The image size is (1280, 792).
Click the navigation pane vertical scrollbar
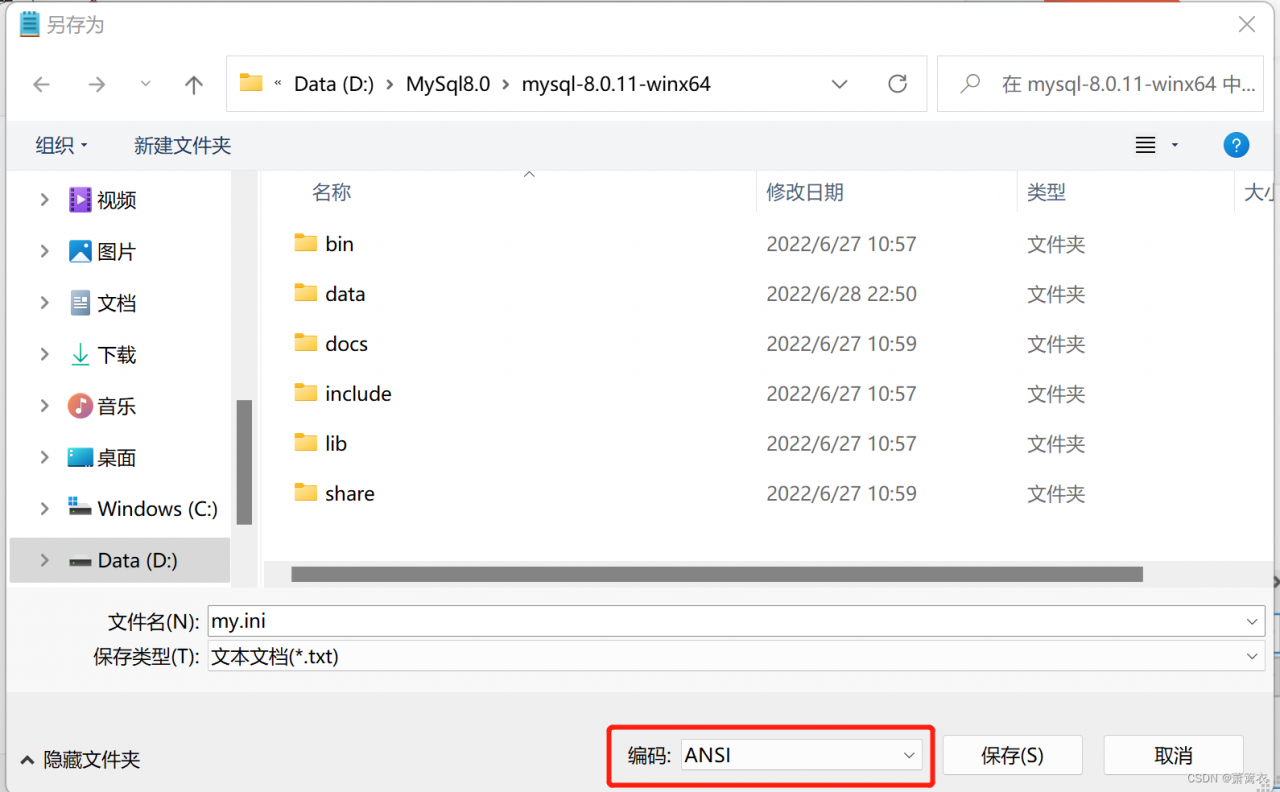[244, 462]
